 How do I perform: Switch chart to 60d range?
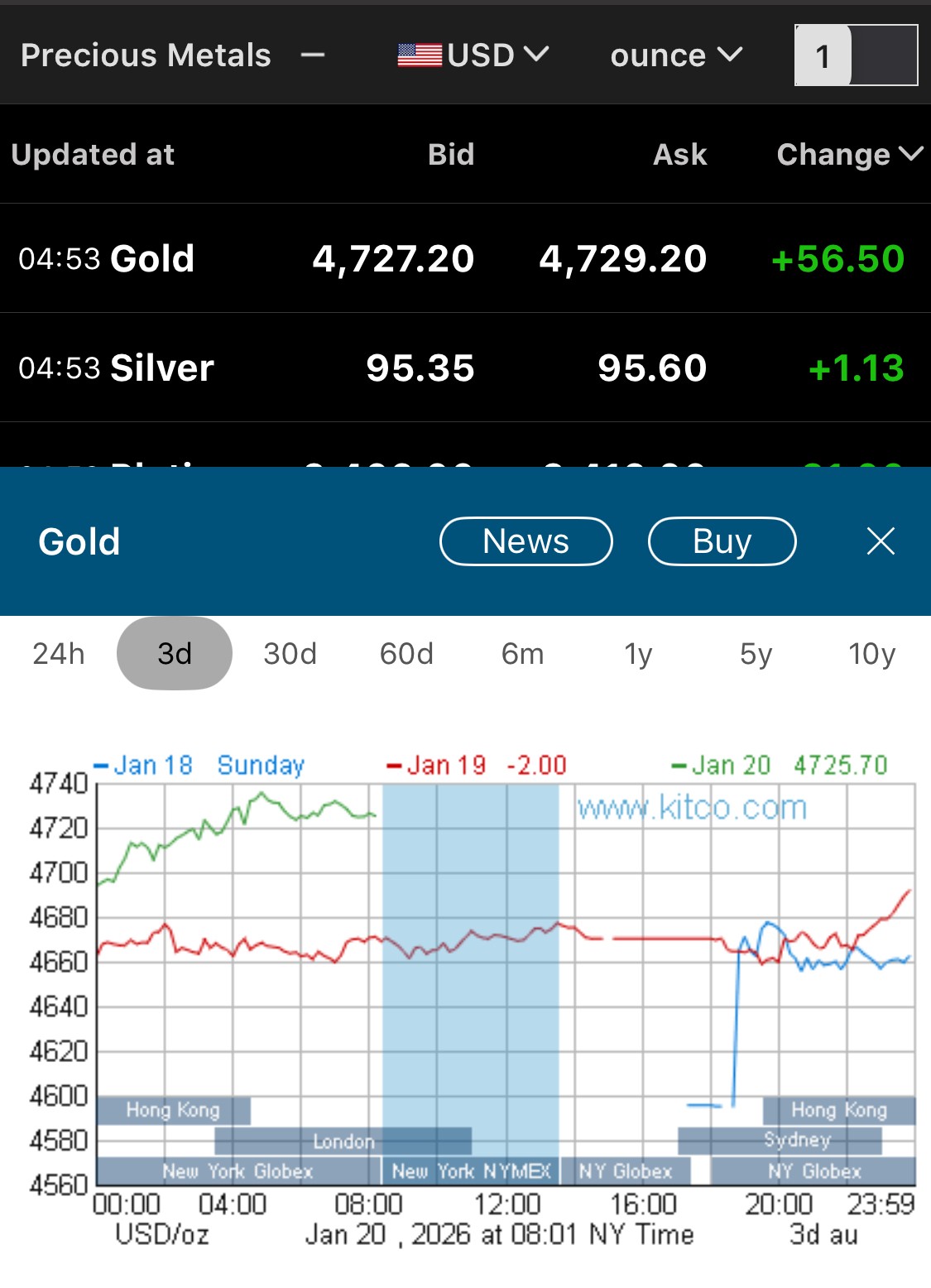[406, 654]
